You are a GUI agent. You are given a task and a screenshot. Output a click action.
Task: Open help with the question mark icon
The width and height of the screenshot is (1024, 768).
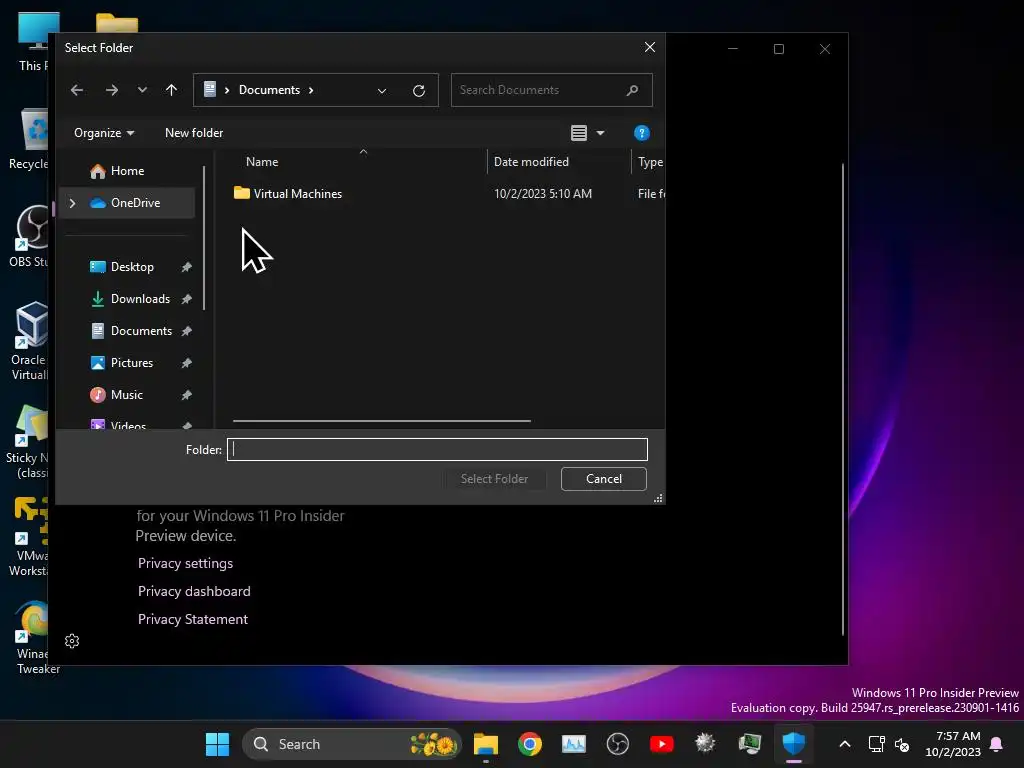[x=641, y=133]
